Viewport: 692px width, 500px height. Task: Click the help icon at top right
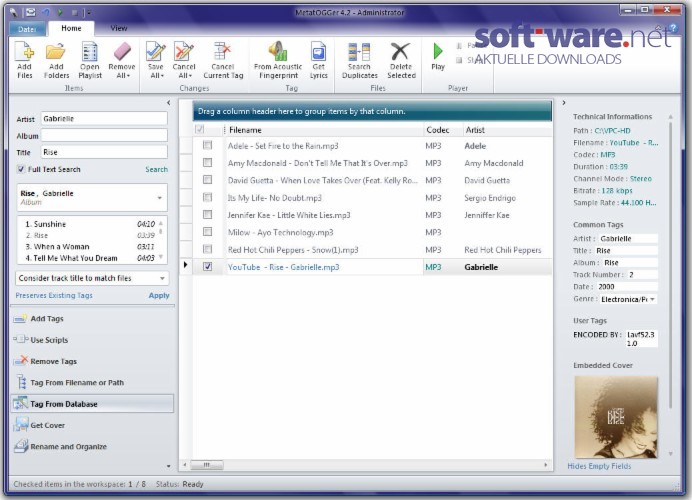click(x=673, y=28)
